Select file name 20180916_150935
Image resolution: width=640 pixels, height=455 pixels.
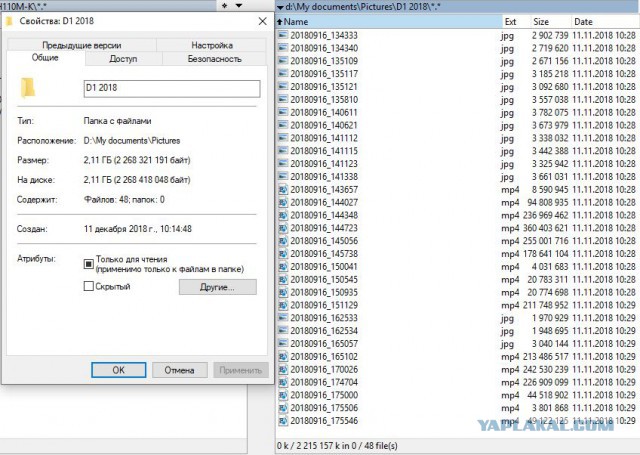point(324,292)
